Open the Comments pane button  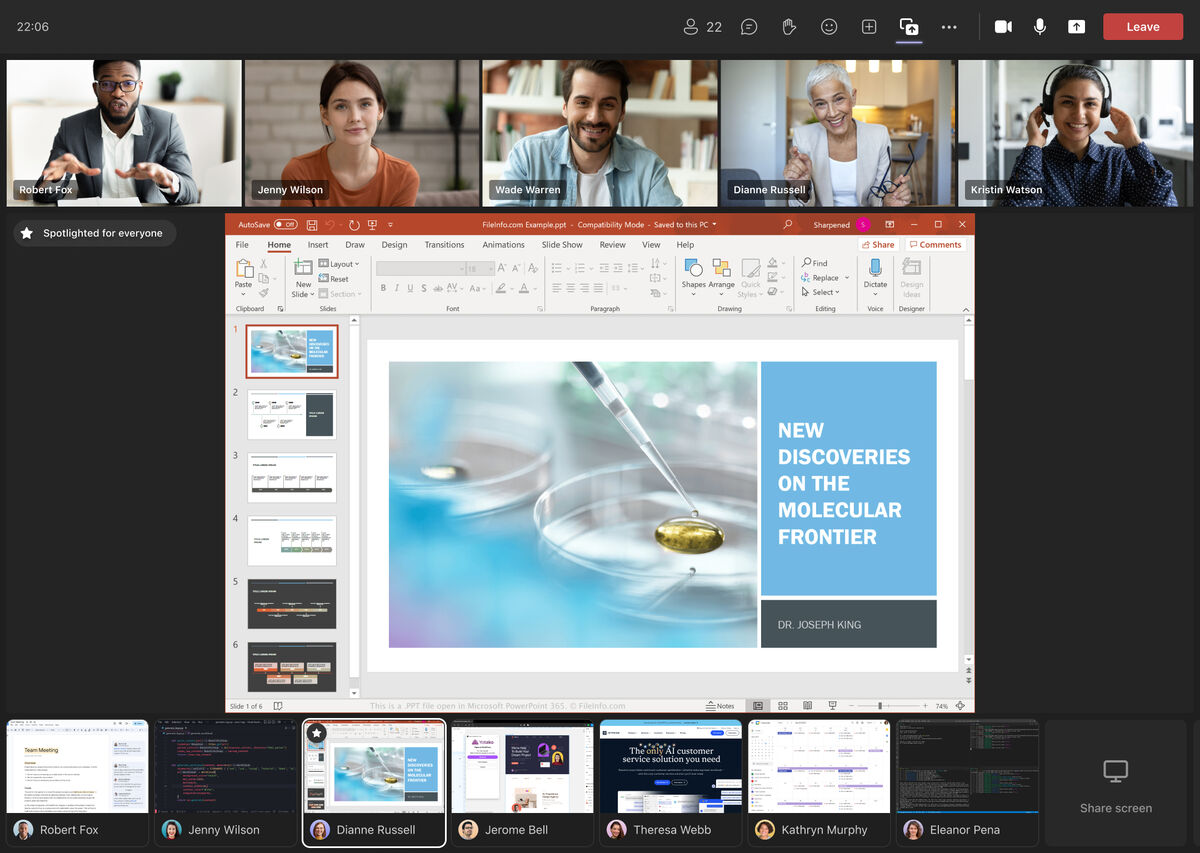(x=935, y=245)
